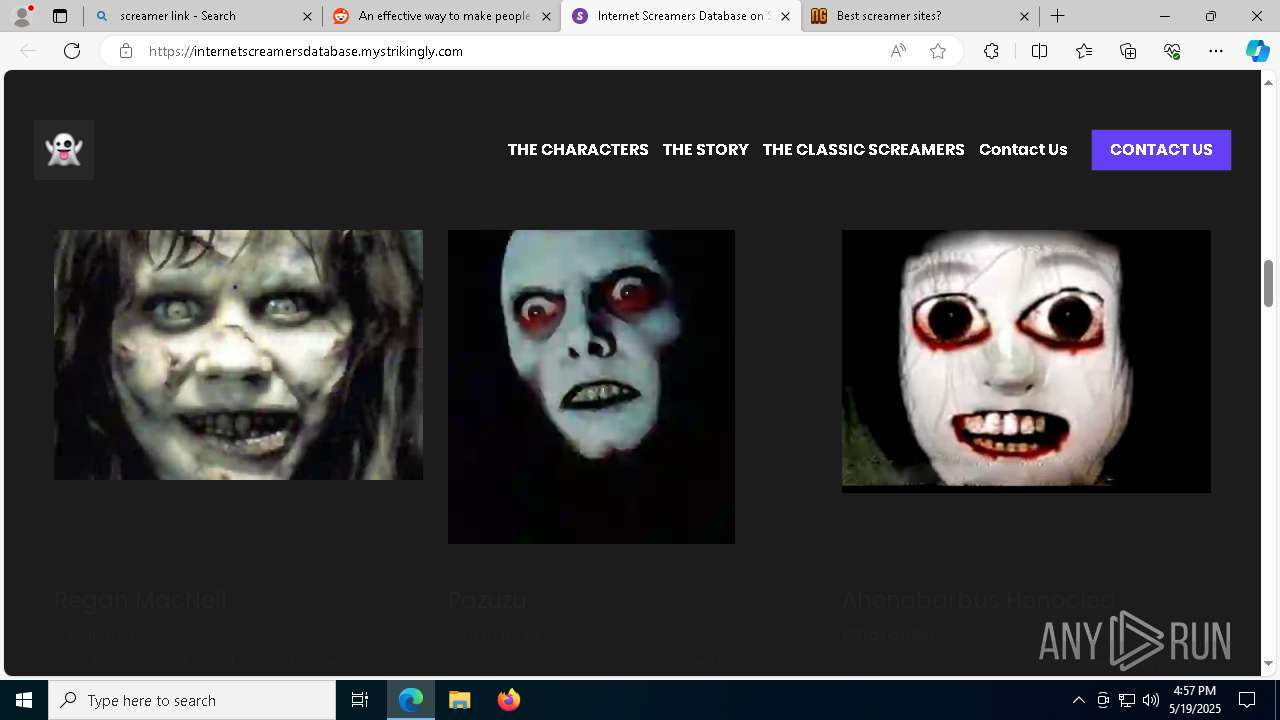
Task: Open Settings and more menu
Action: 1216,51
